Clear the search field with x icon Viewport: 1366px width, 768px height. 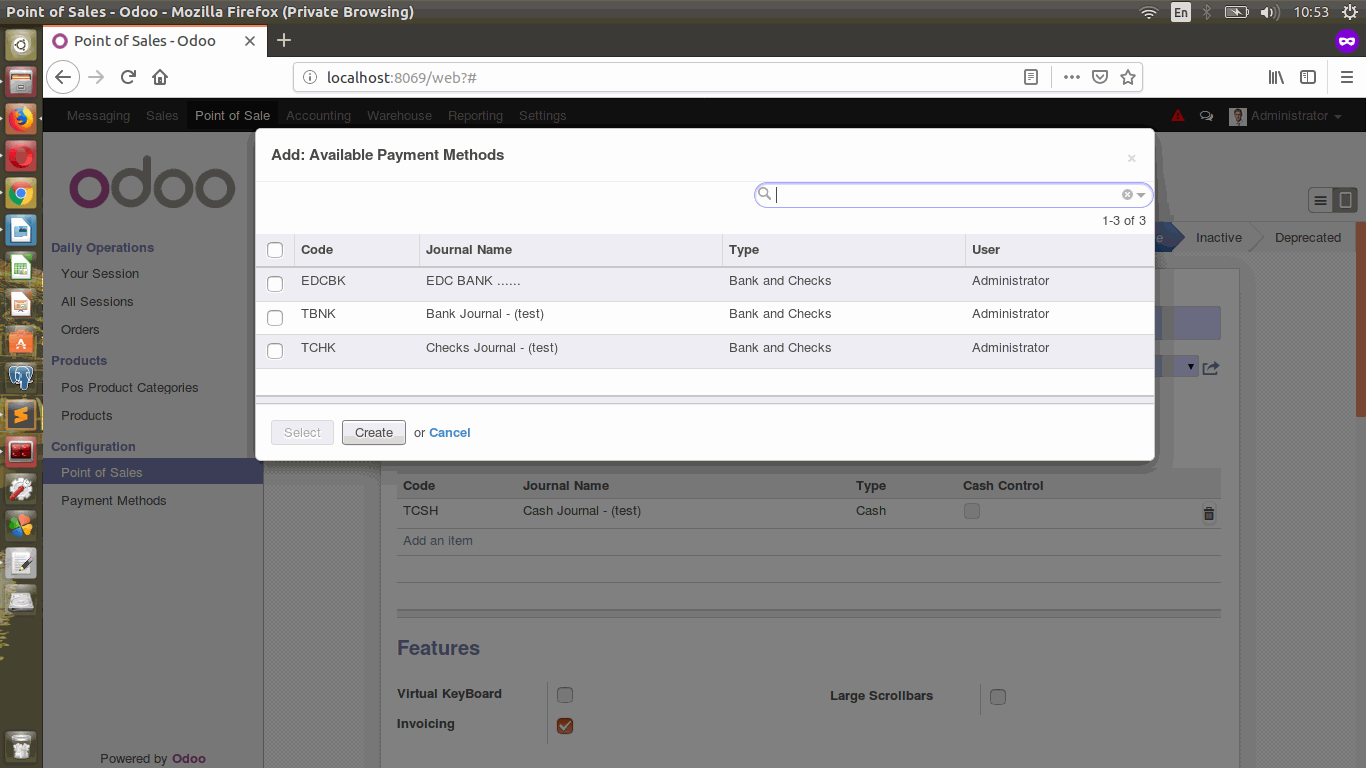(1127, 195)
